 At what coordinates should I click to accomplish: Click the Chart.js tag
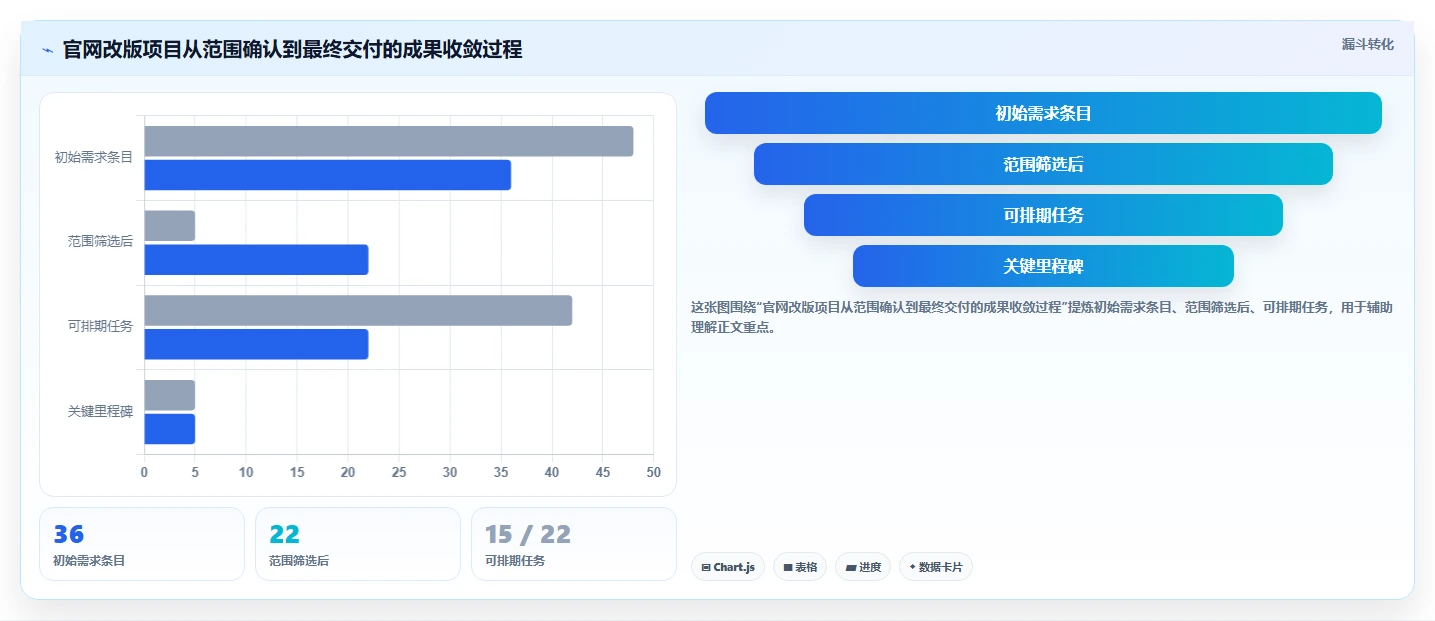point(728,567)
